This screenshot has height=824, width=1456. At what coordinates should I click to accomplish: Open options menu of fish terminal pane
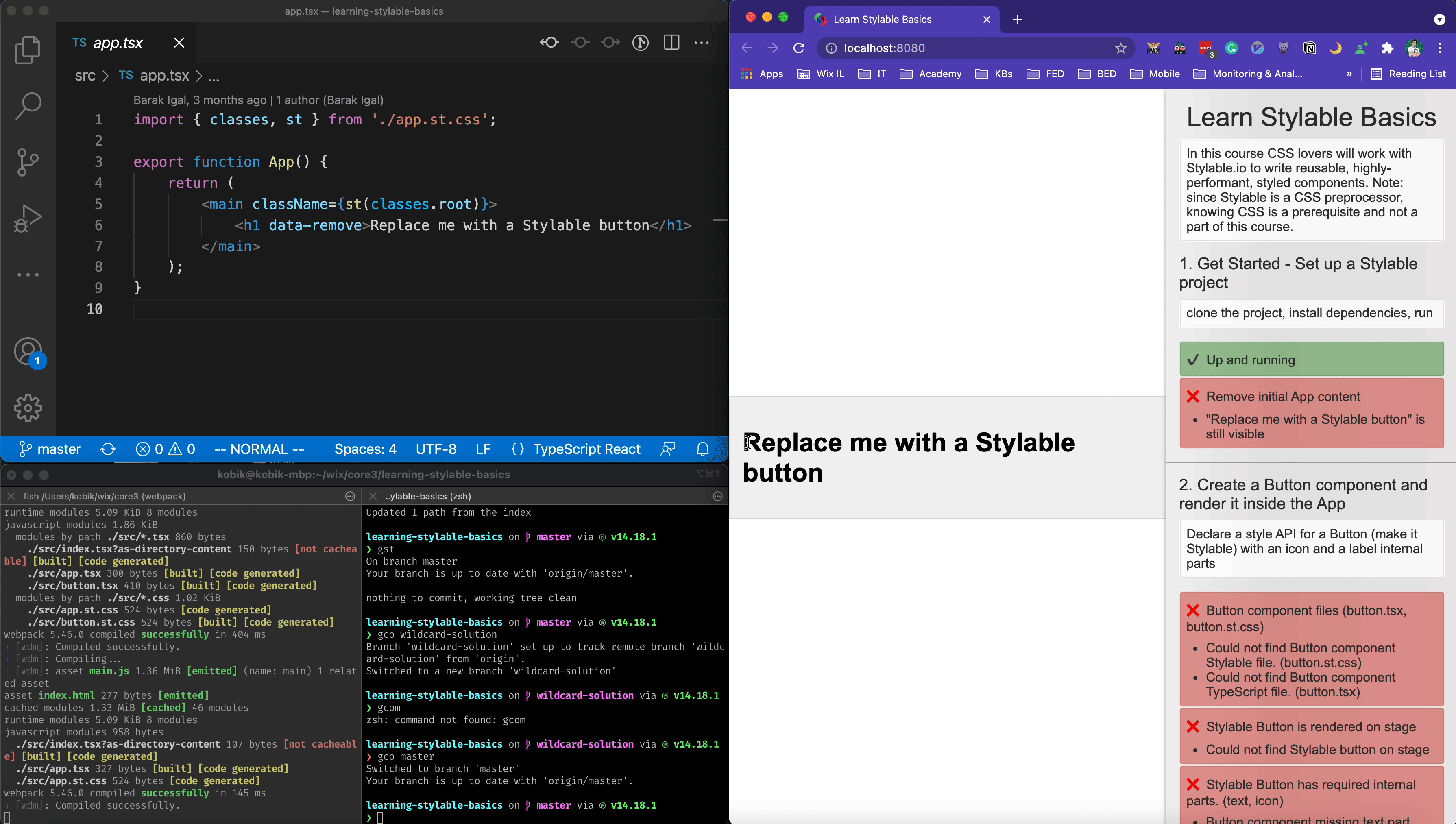350,496
